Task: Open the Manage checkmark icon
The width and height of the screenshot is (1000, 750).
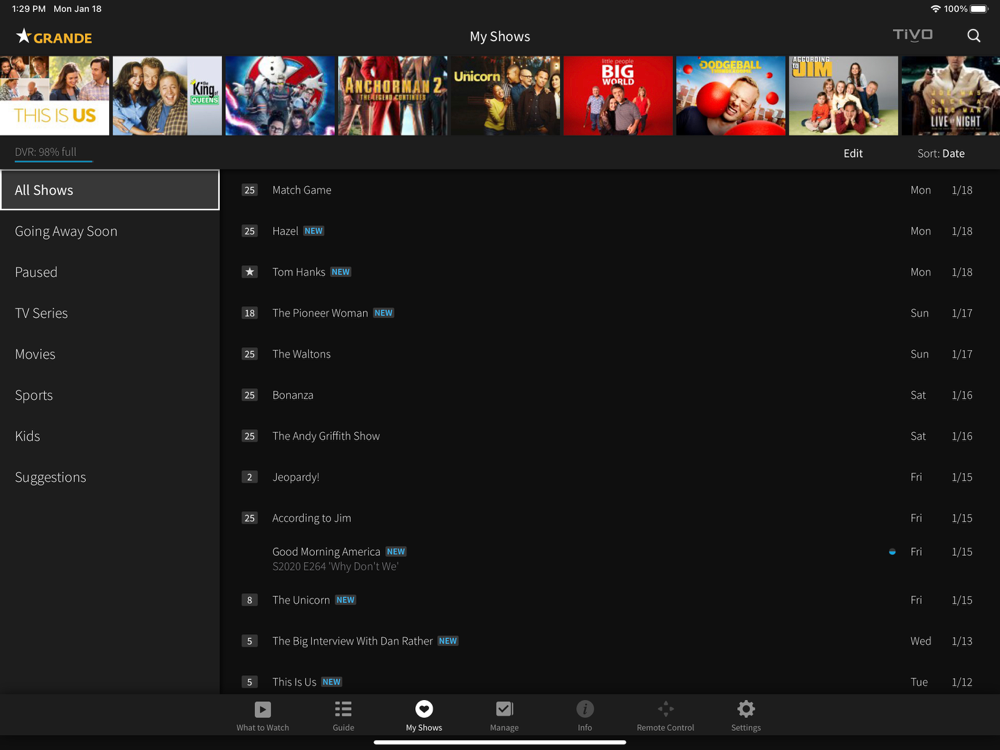Action: click(x=504, y=709)
